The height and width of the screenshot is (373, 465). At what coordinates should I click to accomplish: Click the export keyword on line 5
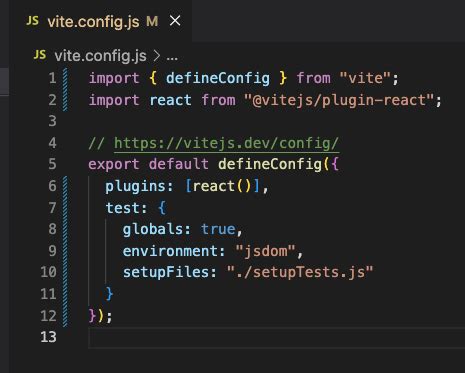114,165
